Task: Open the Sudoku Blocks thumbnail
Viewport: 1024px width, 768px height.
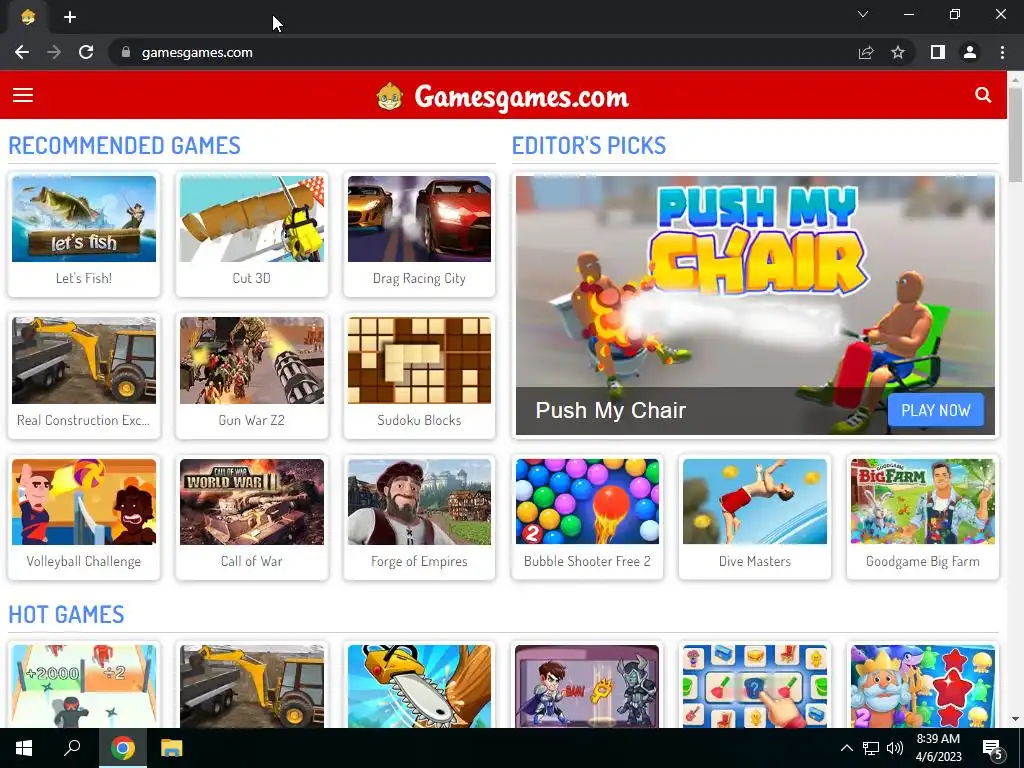Action: tap(419, 360)
